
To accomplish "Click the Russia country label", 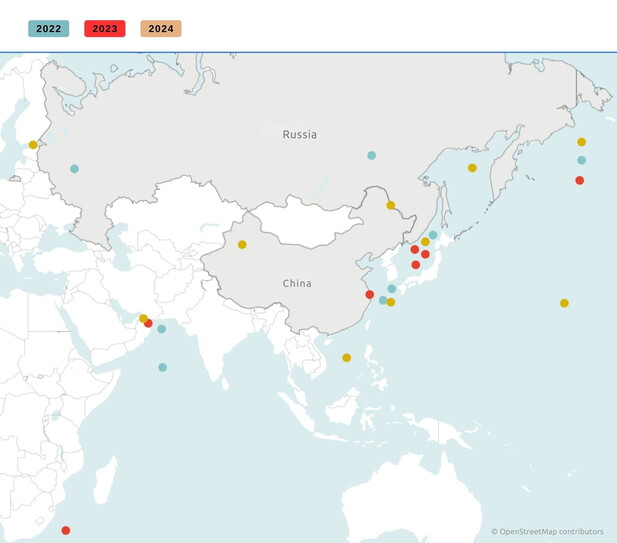I will (299, 134).
